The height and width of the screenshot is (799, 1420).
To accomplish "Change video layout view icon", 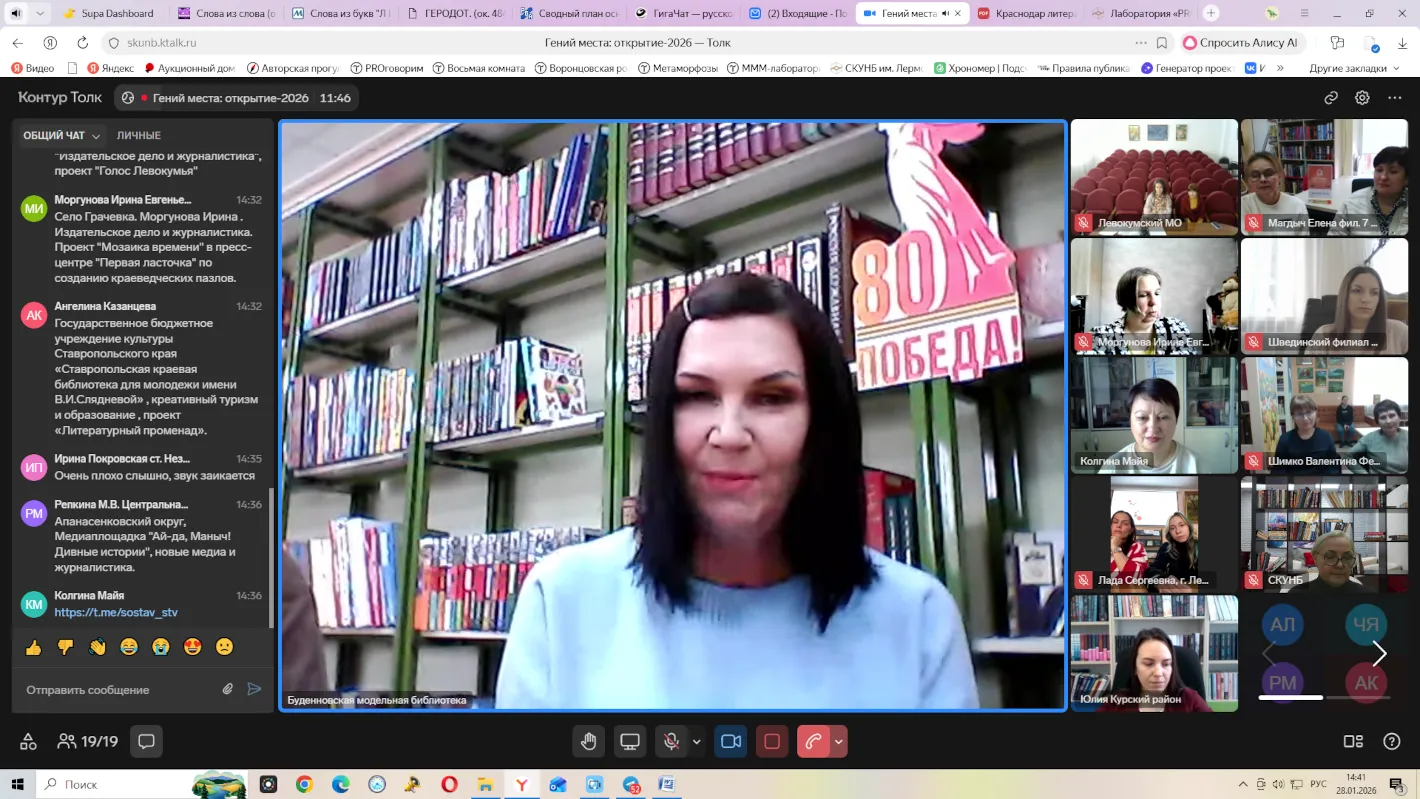I will [x=1353, y=741].
